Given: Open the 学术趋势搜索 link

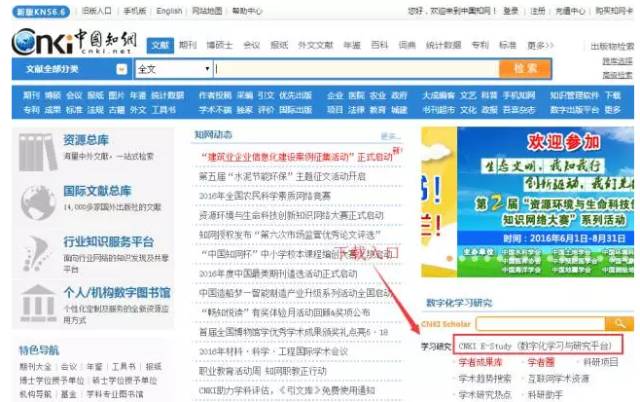Looking at the screenshot, I should [x=485, y=379].
